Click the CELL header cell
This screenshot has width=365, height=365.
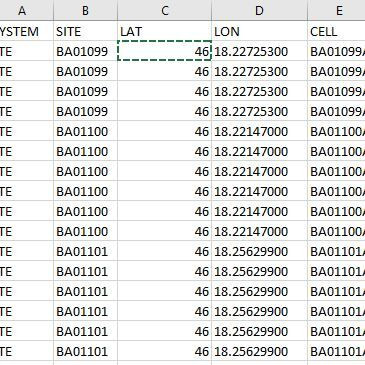pos(336,31)
